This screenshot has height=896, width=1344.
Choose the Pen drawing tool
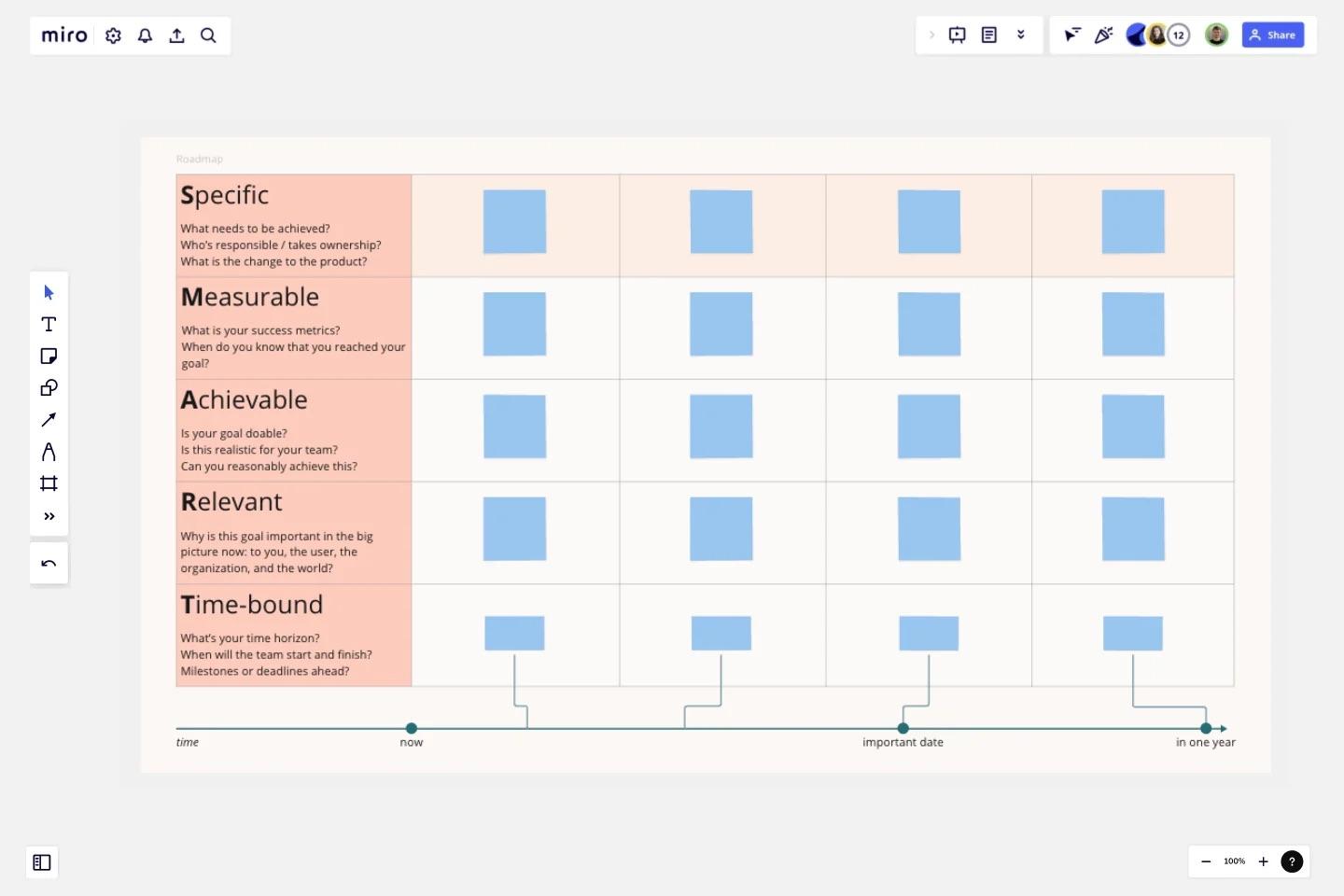[x=49, y=451]
